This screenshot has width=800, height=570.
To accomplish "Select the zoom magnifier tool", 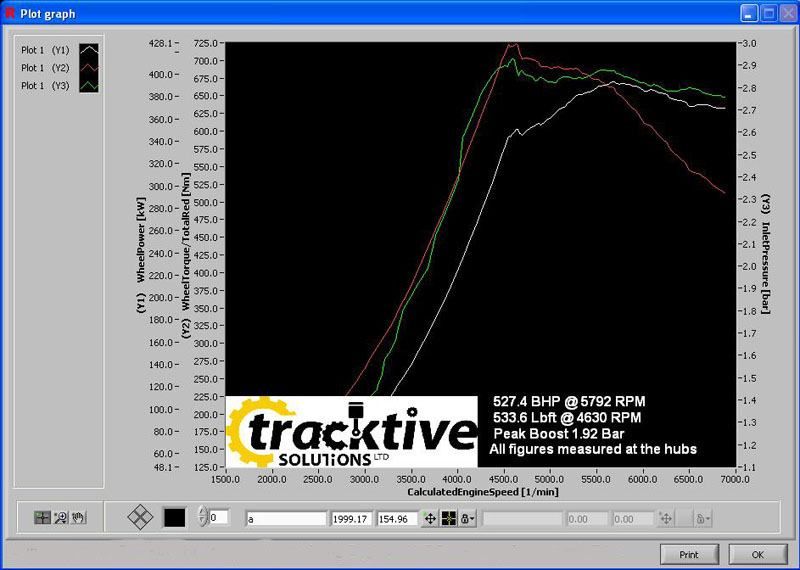I will [60, 518].
